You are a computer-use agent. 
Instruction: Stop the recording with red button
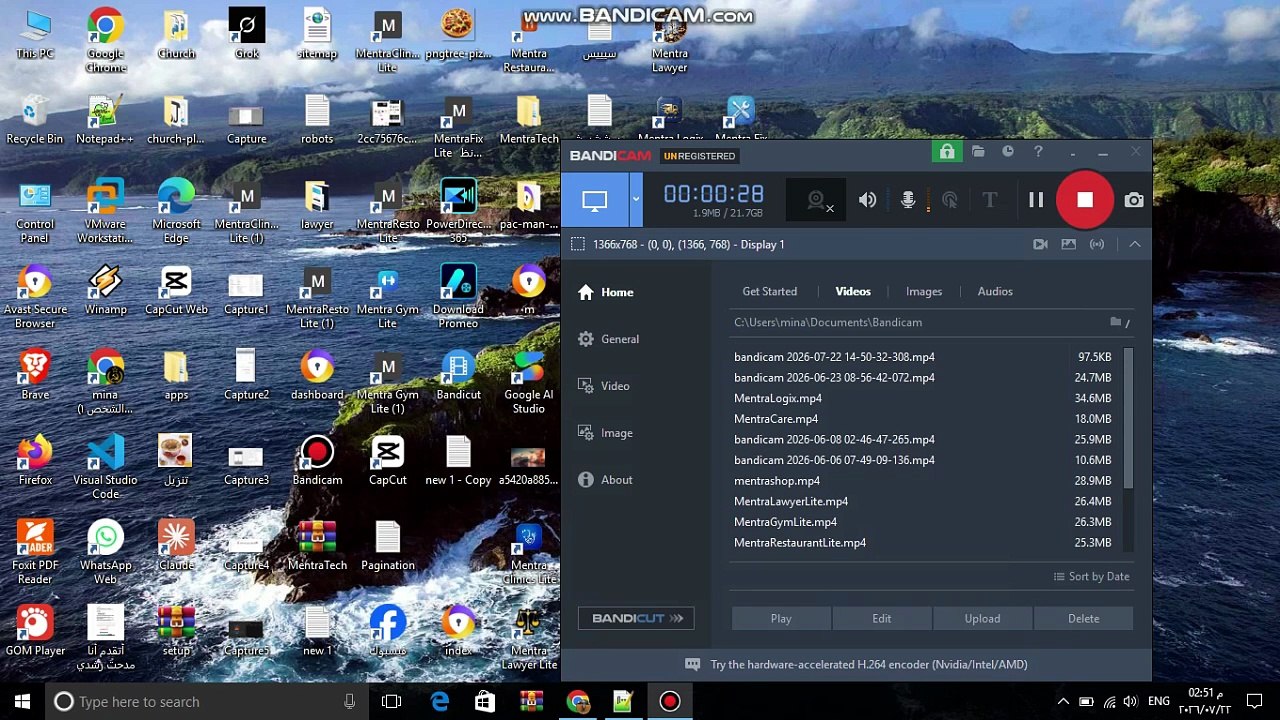coord(1085,200)
